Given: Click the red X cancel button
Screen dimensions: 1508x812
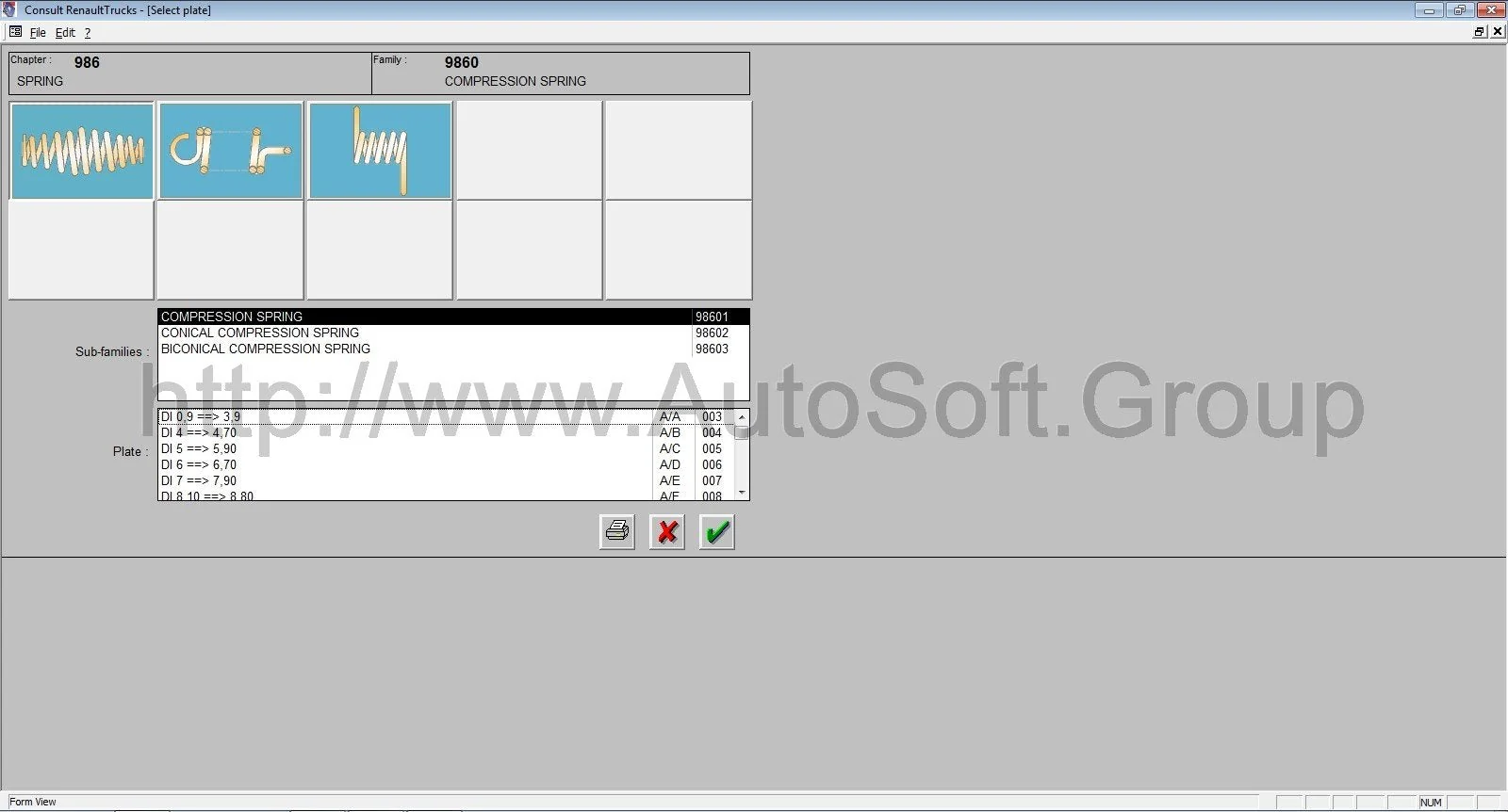Looking at the screenshot, I should point(667,532).
